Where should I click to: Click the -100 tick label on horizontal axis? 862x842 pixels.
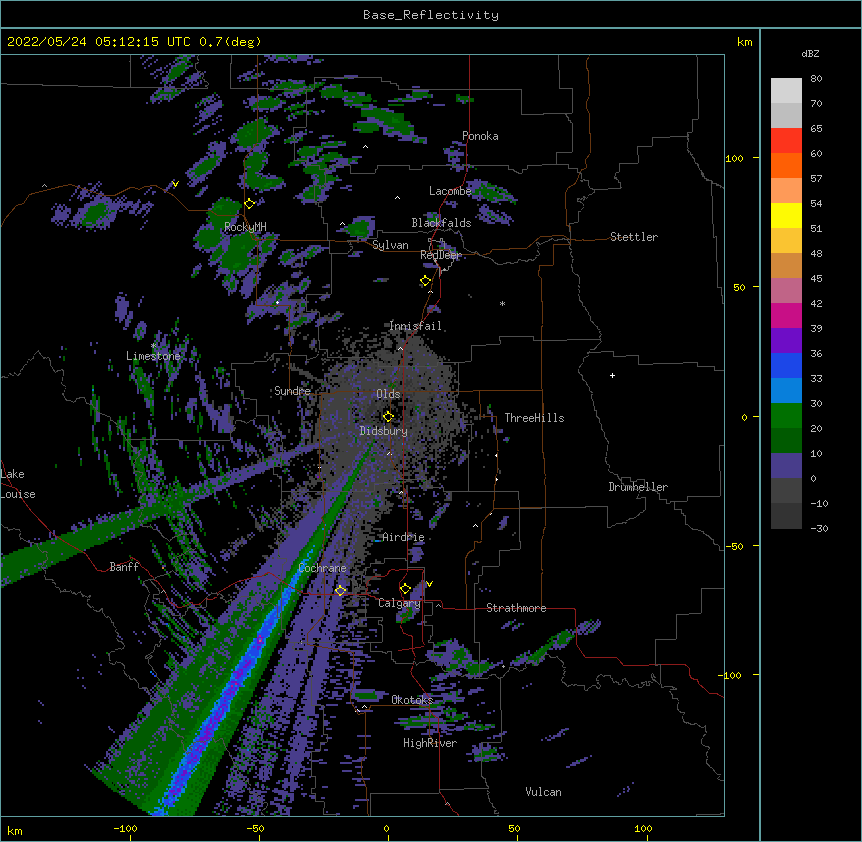pyautogui.click(x=125, y=828)
